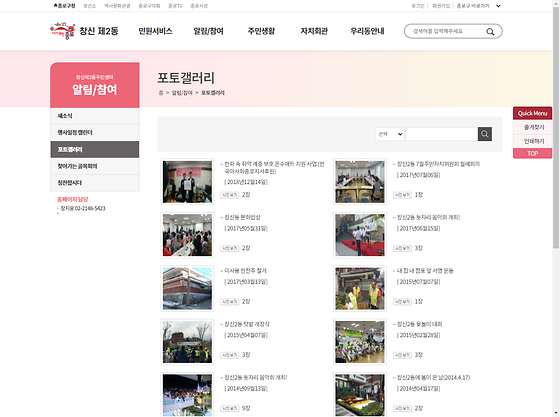560x417 pixels.
Task: Select 행사일정 캘린더 in the sidebar
Action: click(x=95, y=132)
